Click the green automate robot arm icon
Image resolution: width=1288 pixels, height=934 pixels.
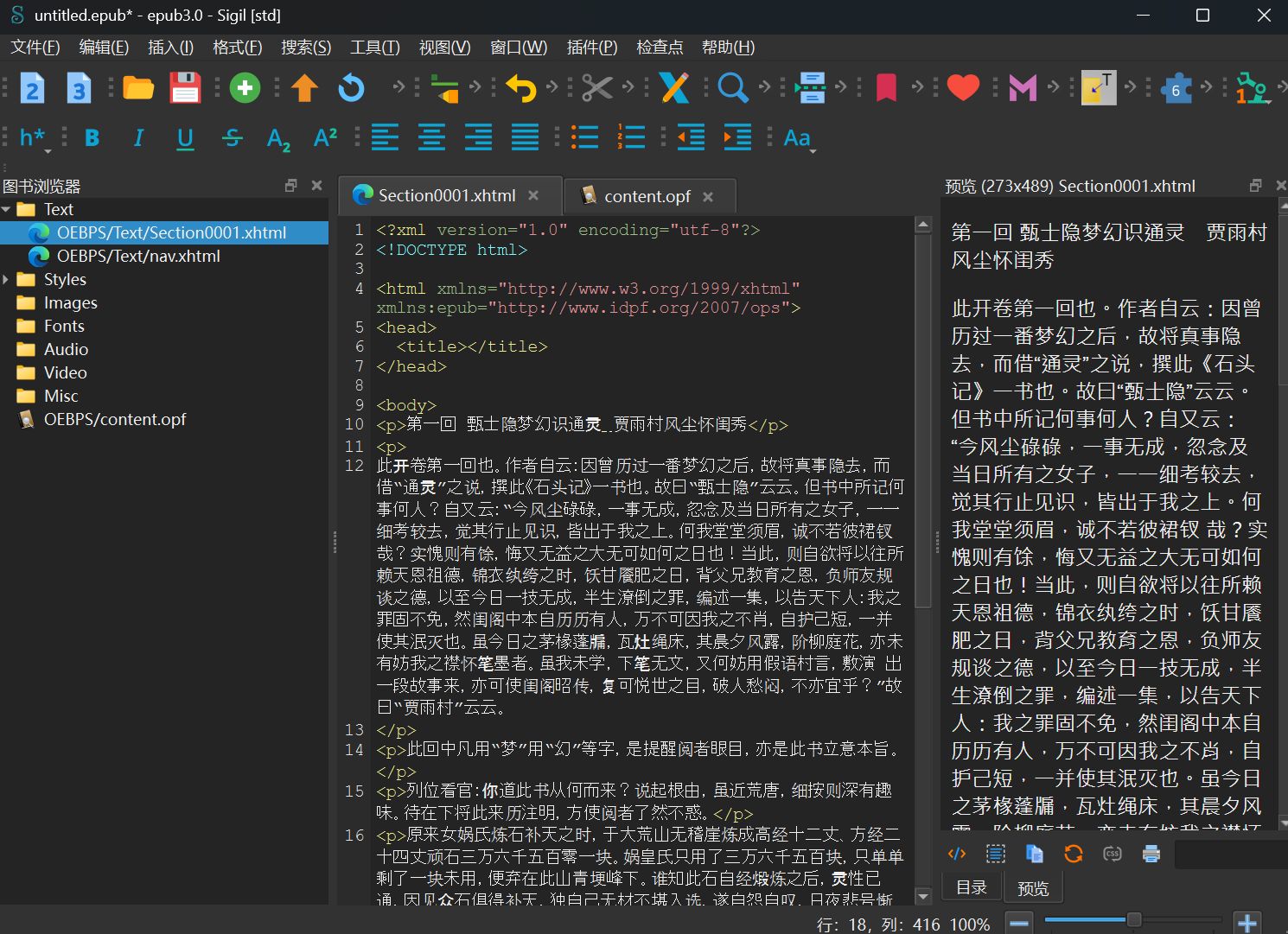pos(1252,88)
